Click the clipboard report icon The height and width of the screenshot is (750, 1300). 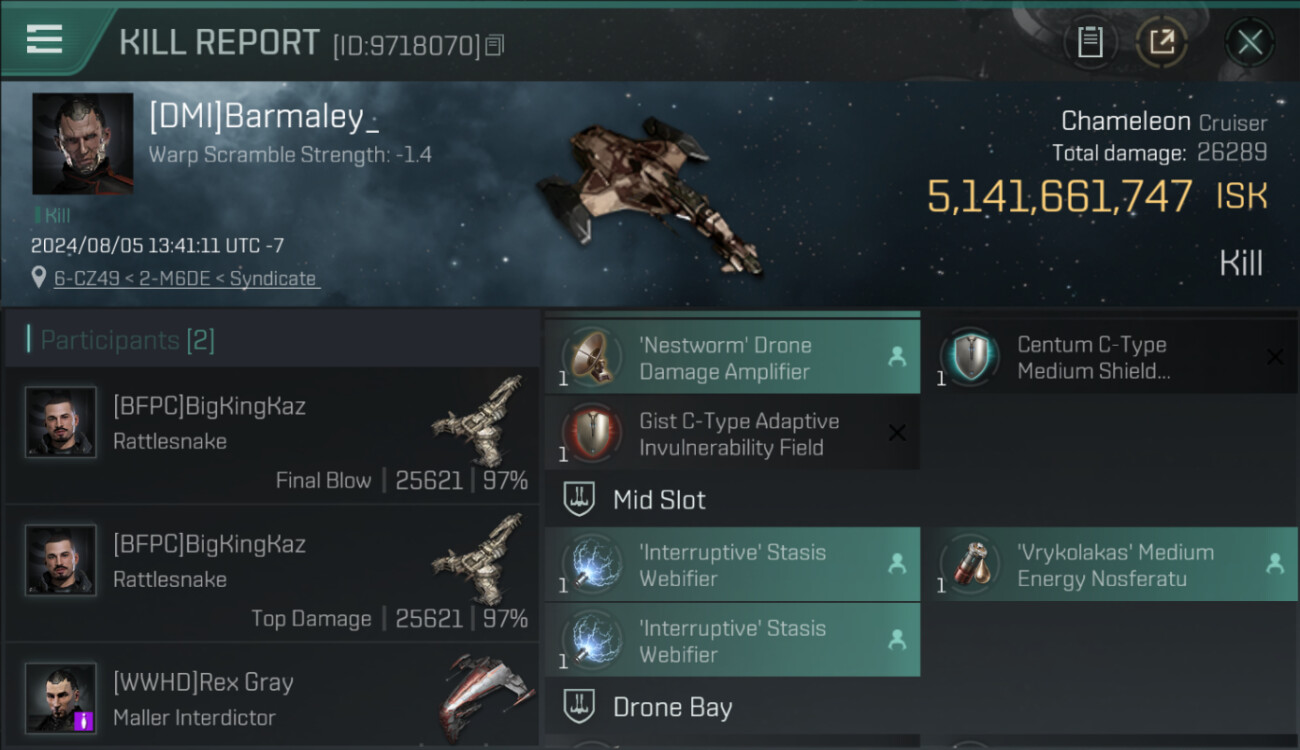pos(1090,42)
